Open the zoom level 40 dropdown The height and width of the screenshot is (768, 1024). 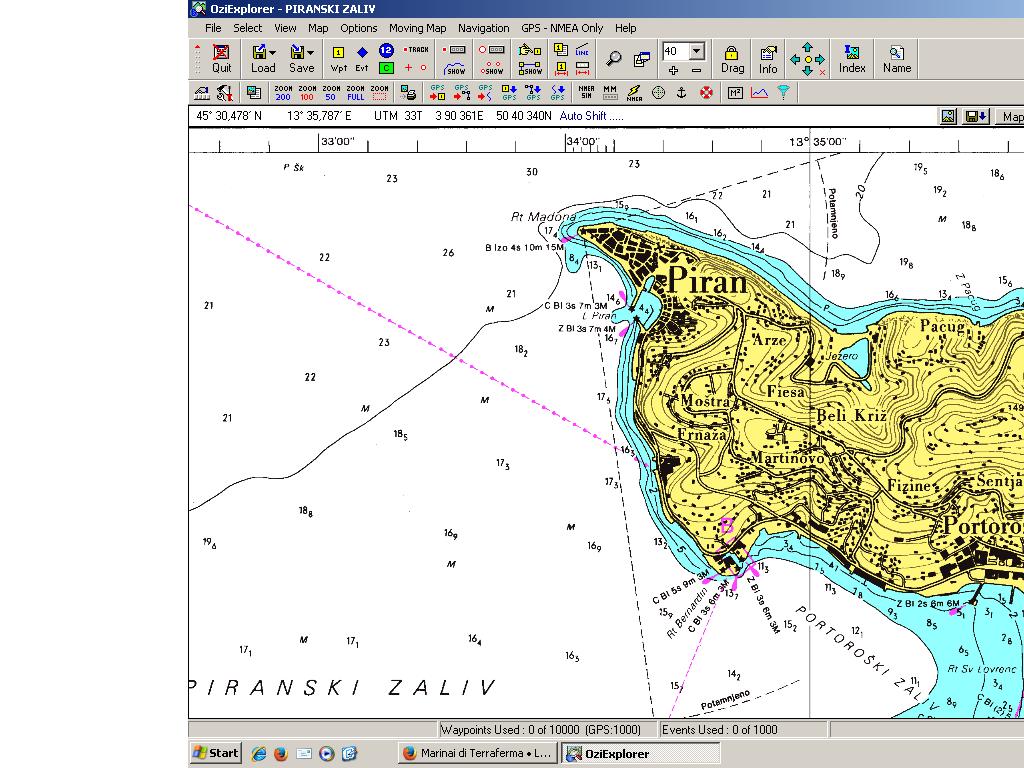pyautogui.click(x=697, y=52)
